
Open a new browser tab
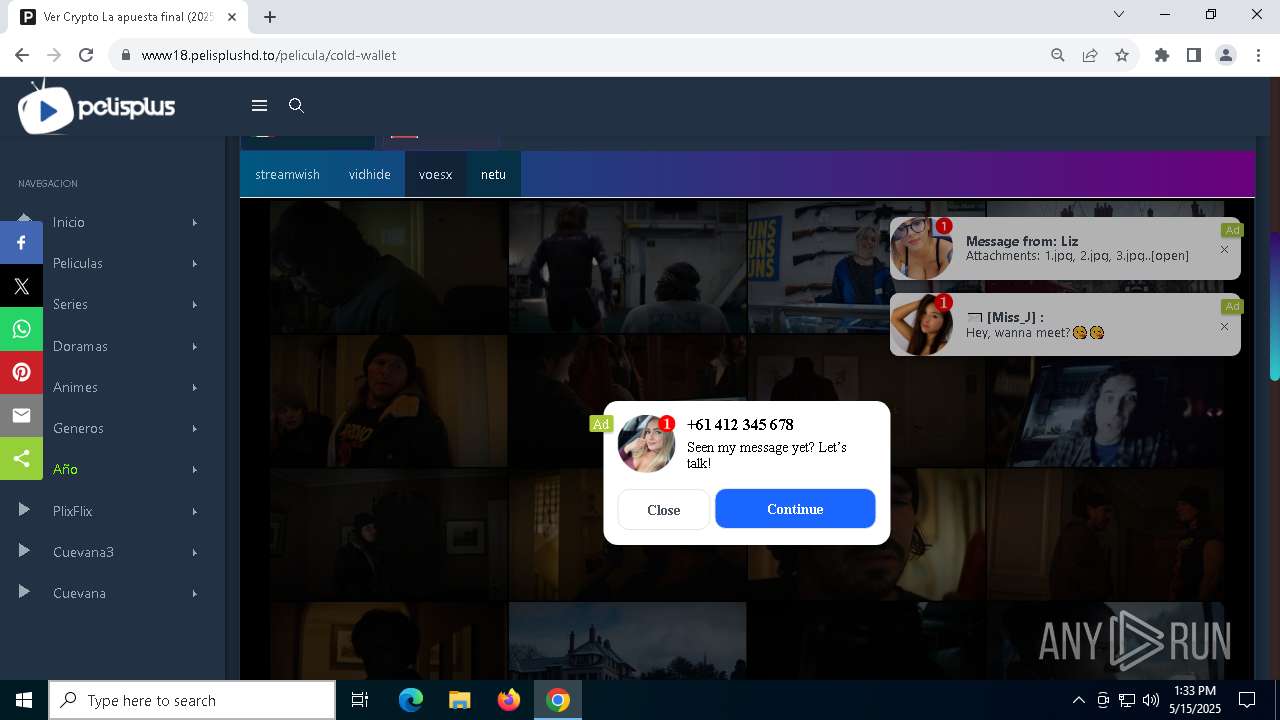270,17
